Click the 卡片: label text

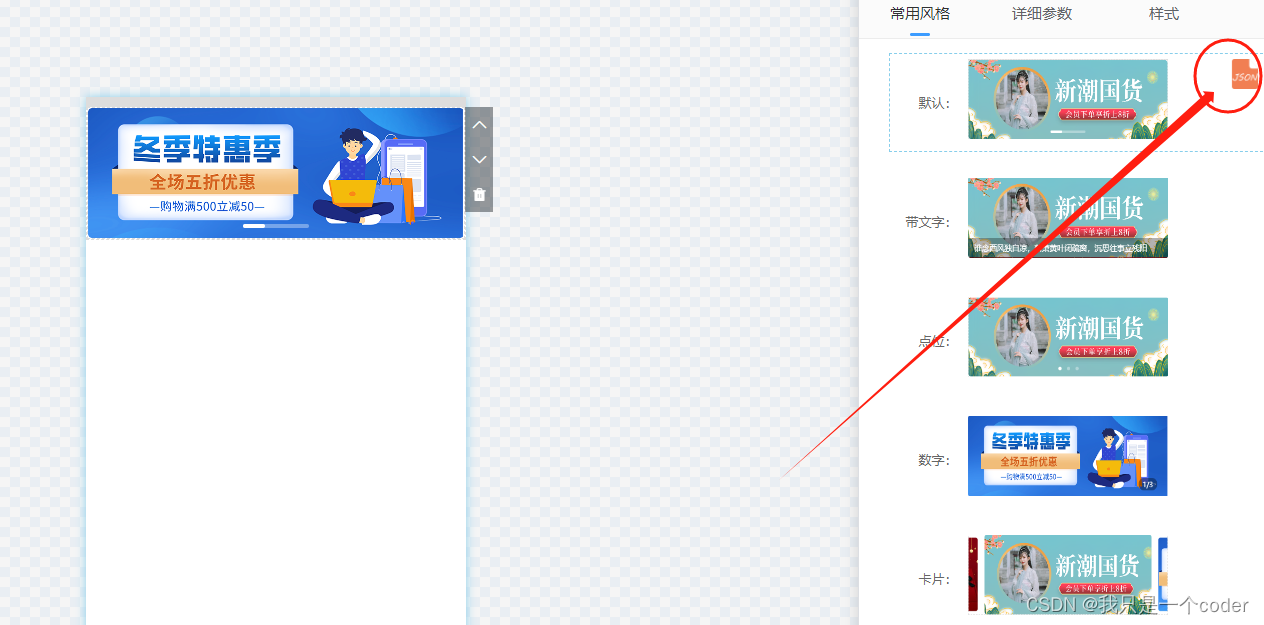(934, 579)
